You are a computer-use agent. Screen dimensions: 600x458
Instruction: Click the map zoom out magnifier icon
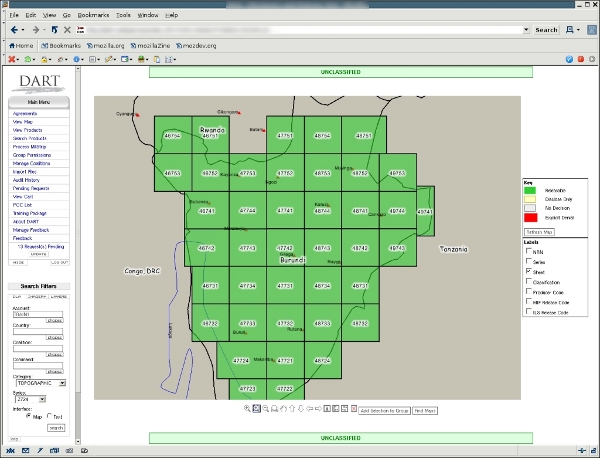tap(266, 409)
